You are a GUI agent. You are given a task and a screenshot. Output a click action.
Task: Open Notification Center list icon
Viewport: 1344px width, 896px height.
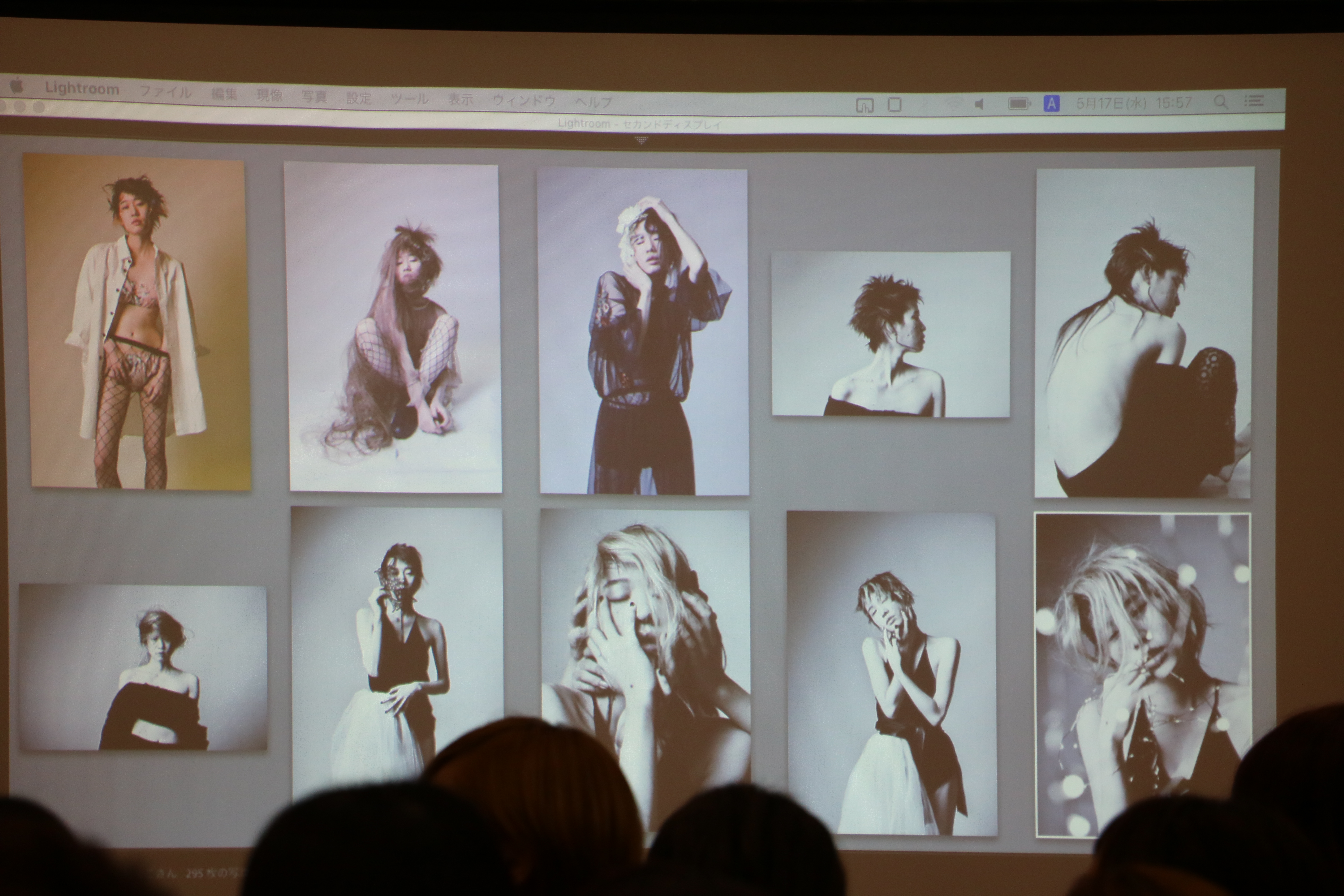(1254, 101)
